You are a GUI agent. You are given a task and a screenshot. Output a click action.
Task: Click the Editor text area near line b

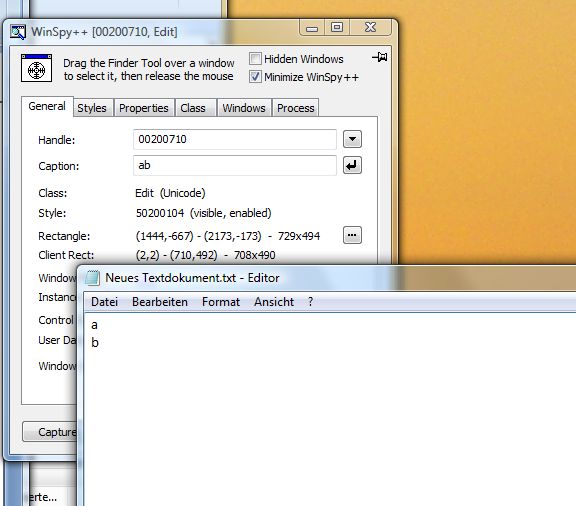pos(95,343)
